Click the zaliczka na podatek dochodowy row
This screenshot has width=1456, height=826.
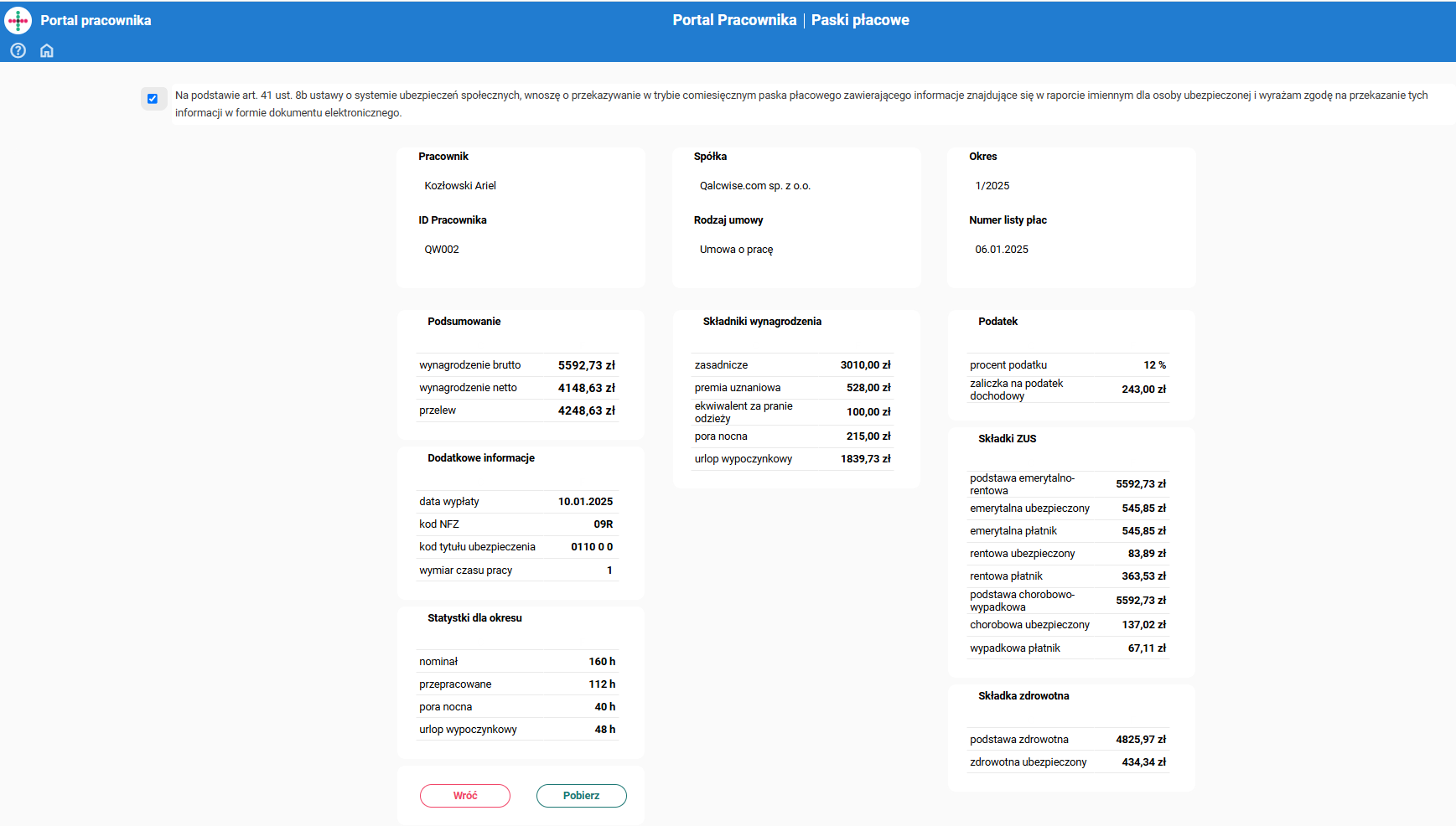1067,390
